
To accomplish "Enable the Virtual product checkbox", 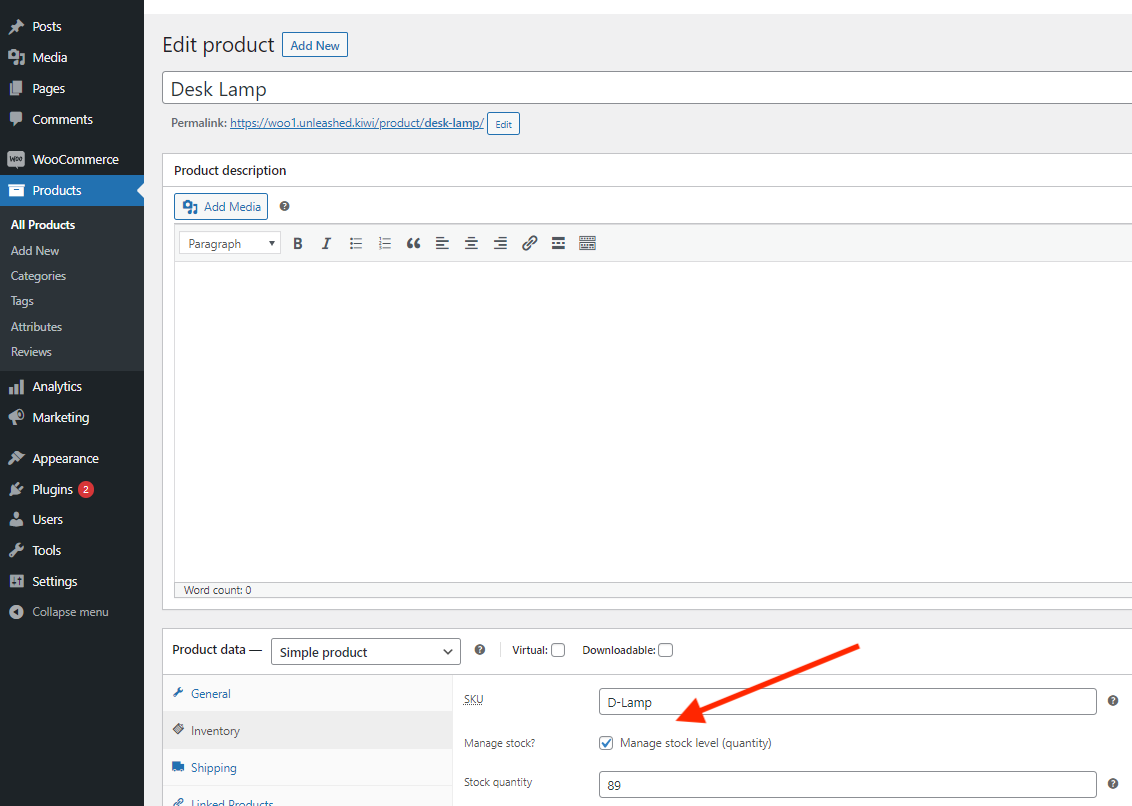I will point(558,650).
